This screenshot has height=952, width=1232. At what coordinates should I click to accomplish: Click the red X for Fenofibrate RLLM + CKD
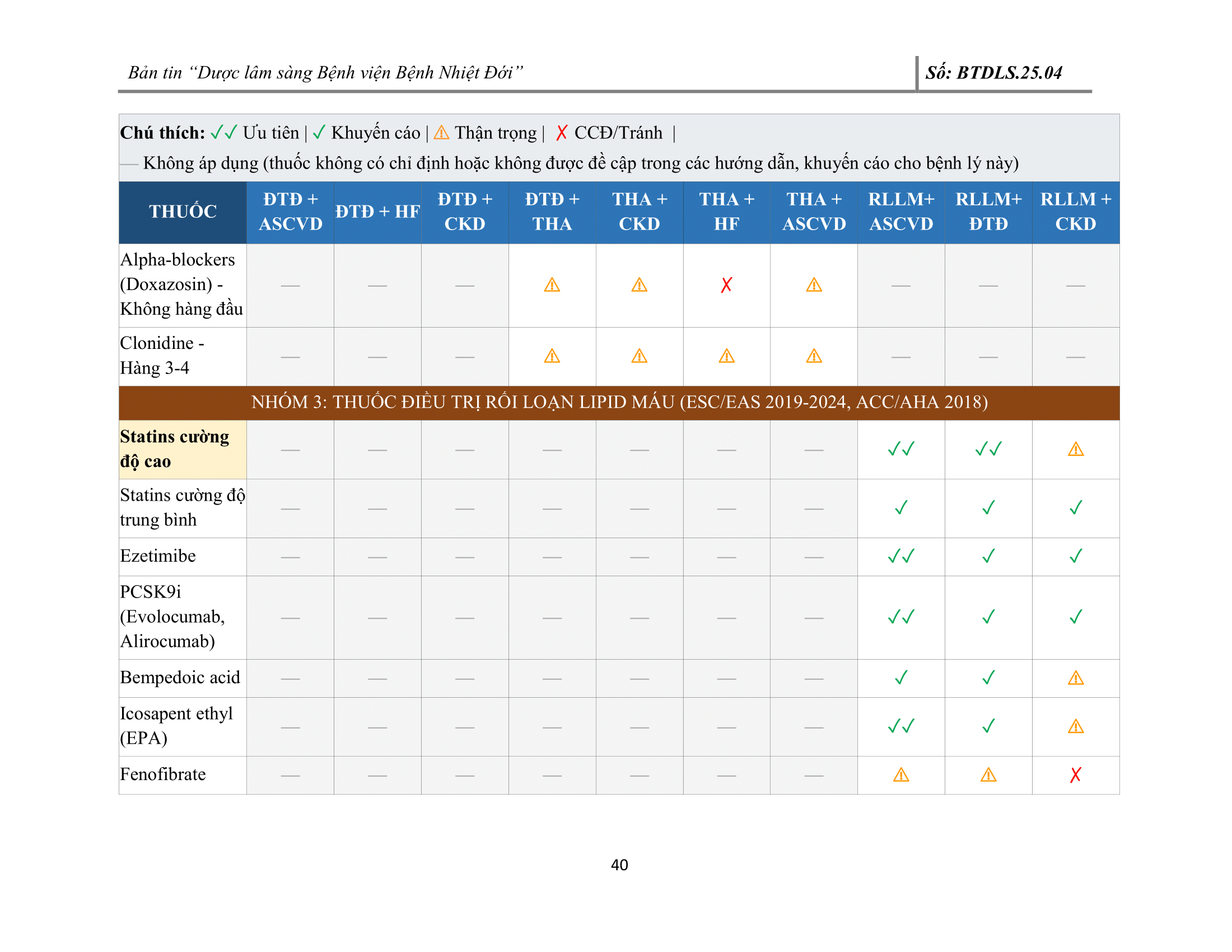1075,775
